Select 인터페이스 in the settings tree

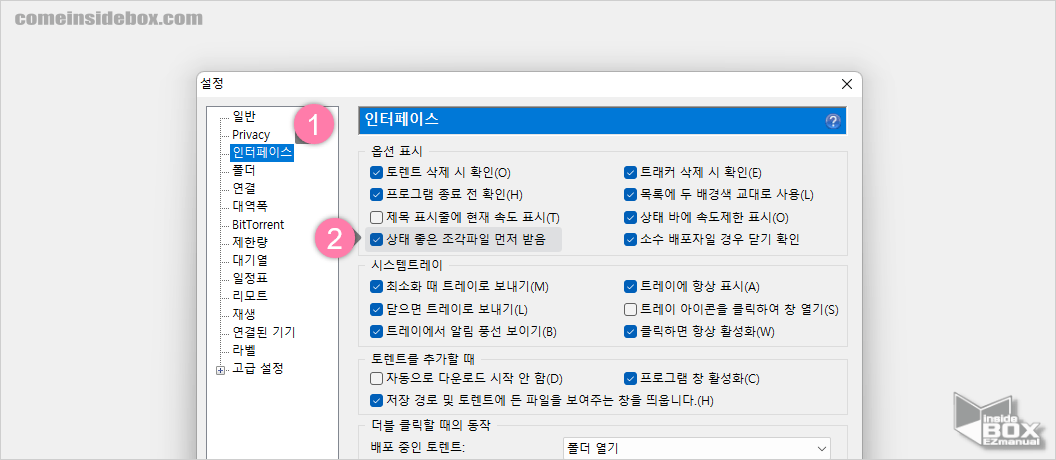[262, 152]
